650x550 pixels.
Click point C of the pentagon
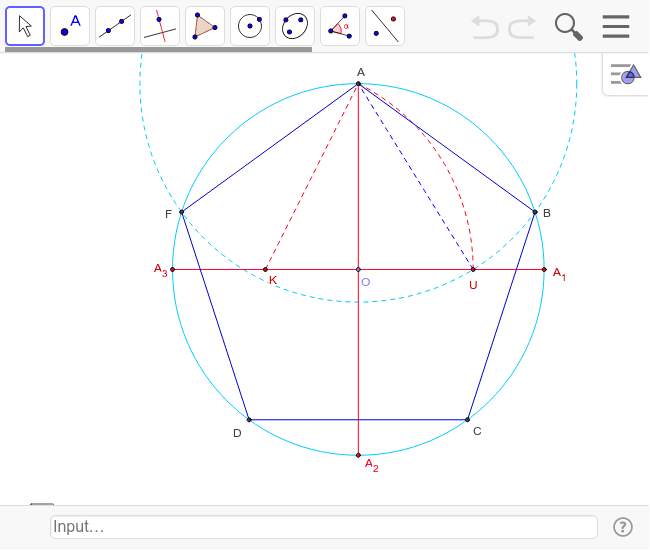(468, 419)
